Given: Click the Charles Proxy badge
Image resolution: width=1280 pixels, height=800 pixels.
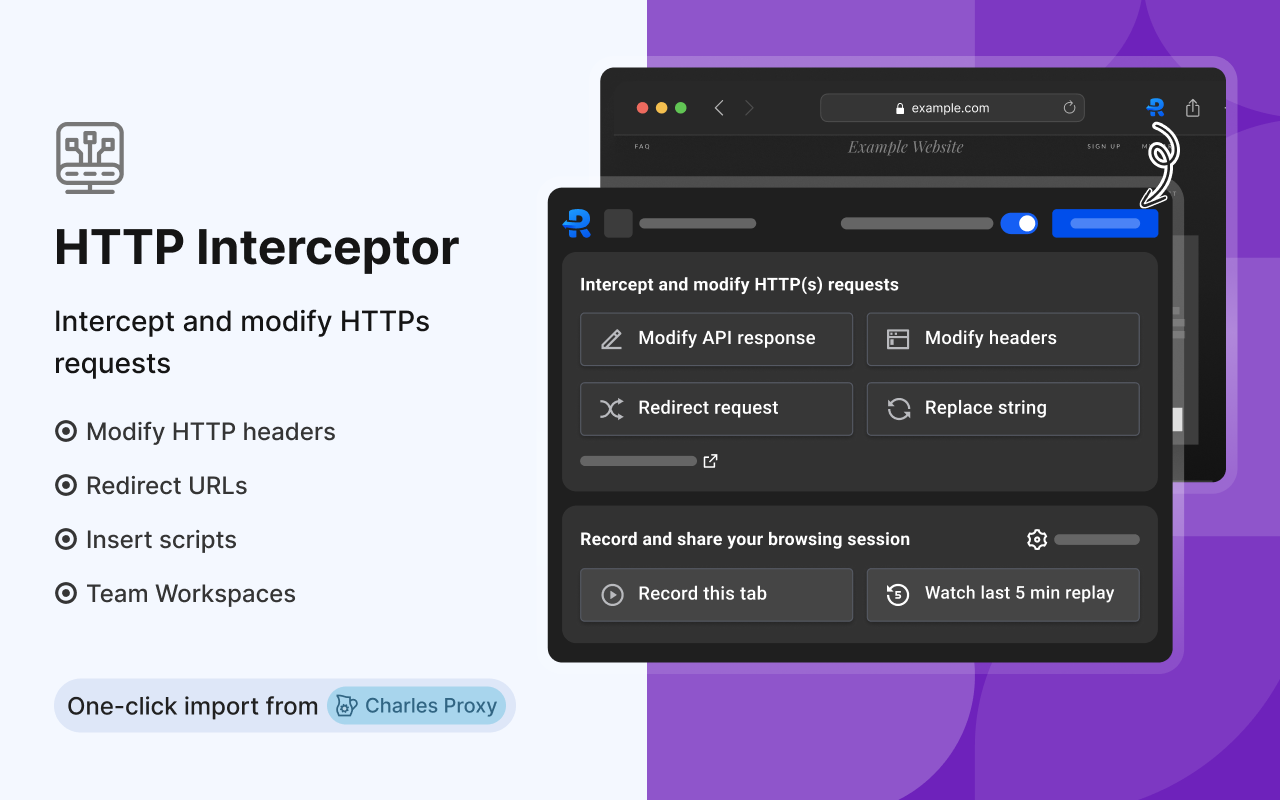Looking at the screenshot, I should [x=416, y=706].
